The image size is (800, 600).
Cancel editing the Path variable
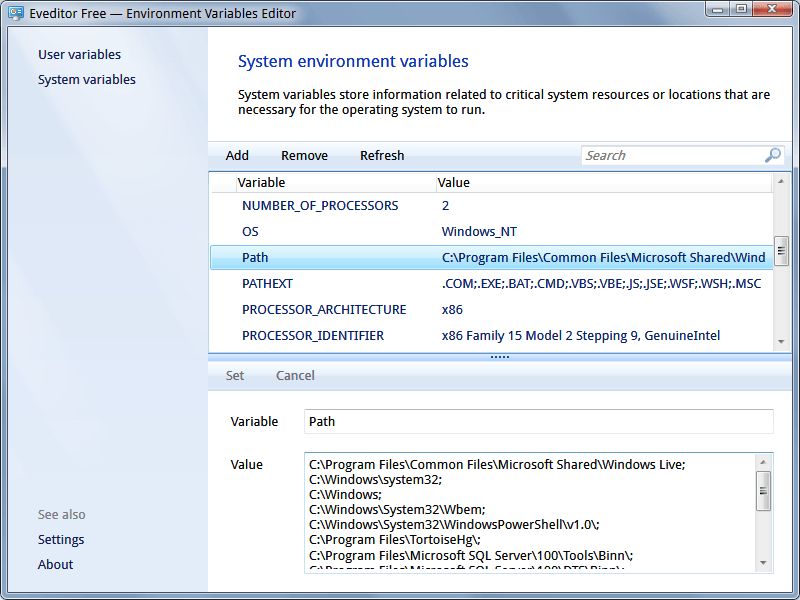click(x=295, y=375)
